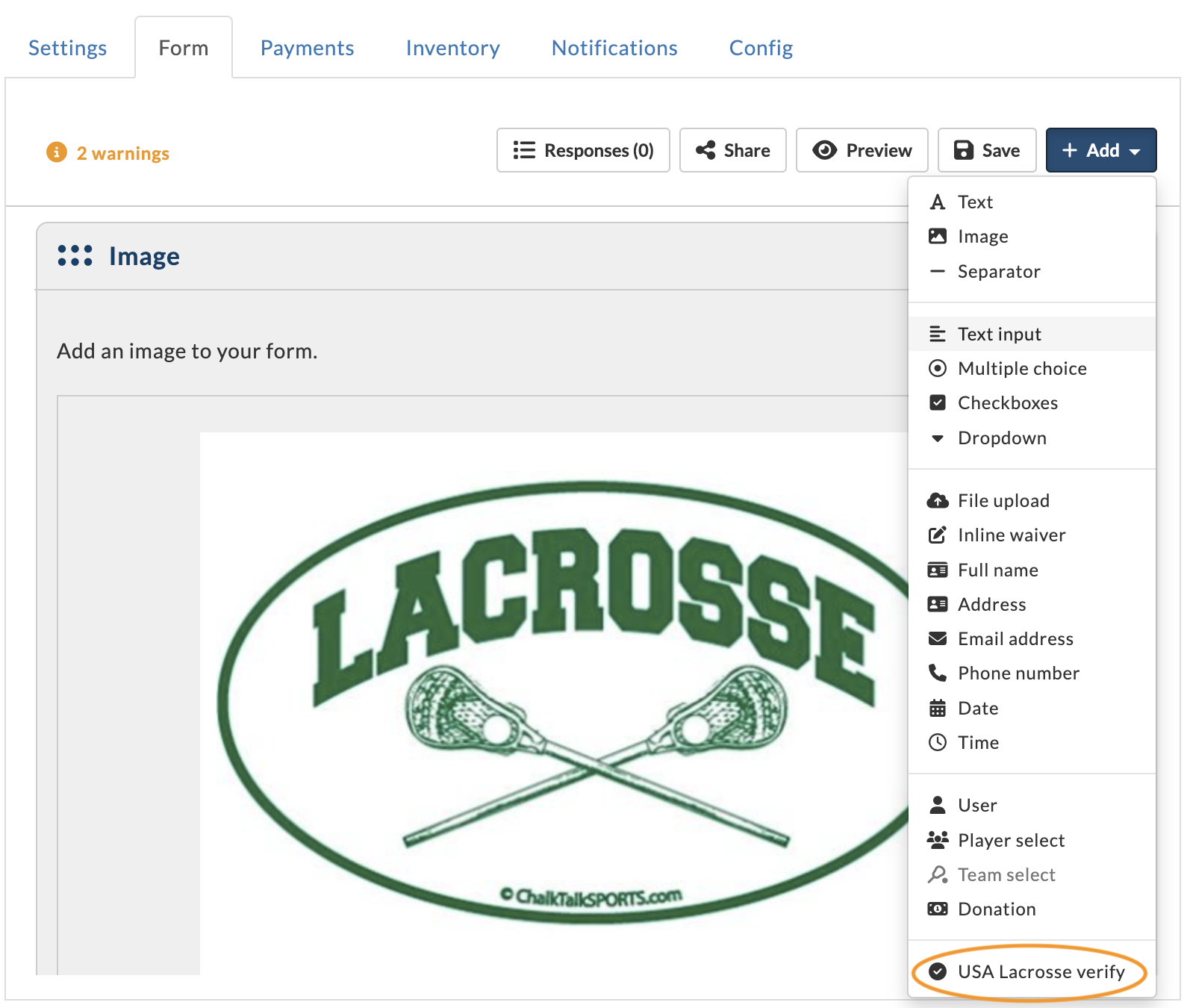Click the orange warning info icon
1187x1008 pixels.
57,152
